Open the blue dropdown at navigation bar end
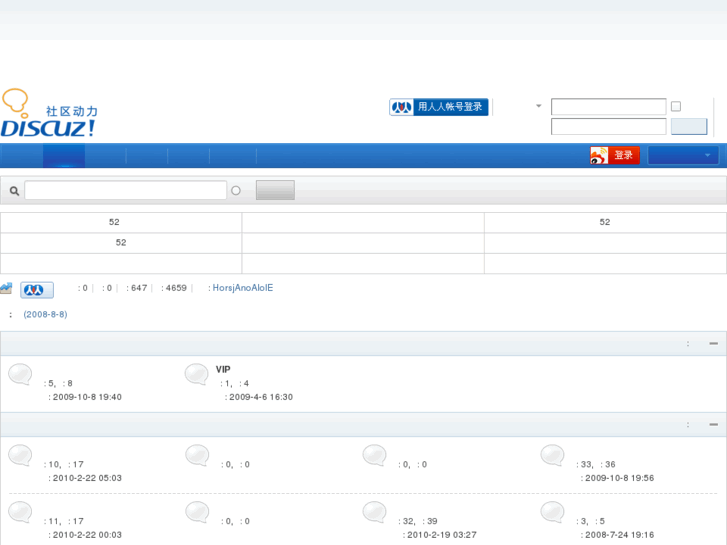The image size is (727, 545). click(683, 155)
